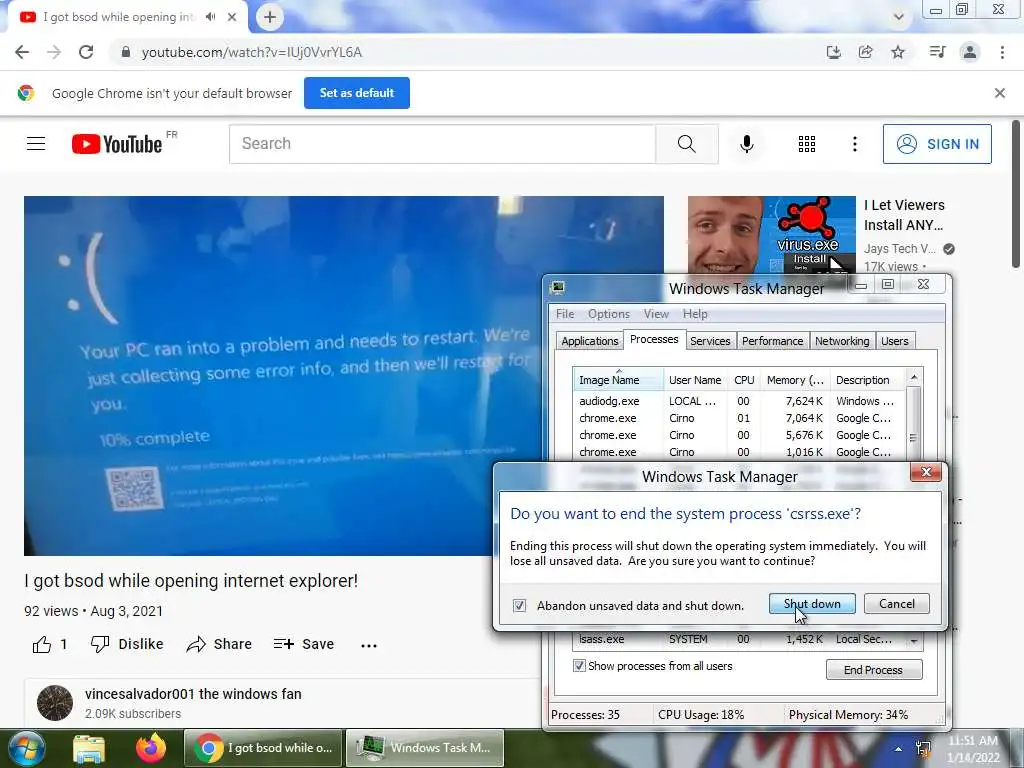Like the video with thumbs up
This screenshot has width=1024, height=768.
coord(42,645)
